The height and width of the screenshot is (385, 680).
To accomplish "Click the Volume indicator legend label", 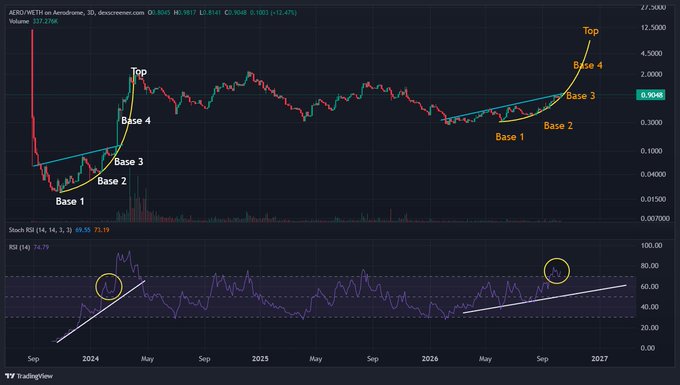I will point(19,21).
